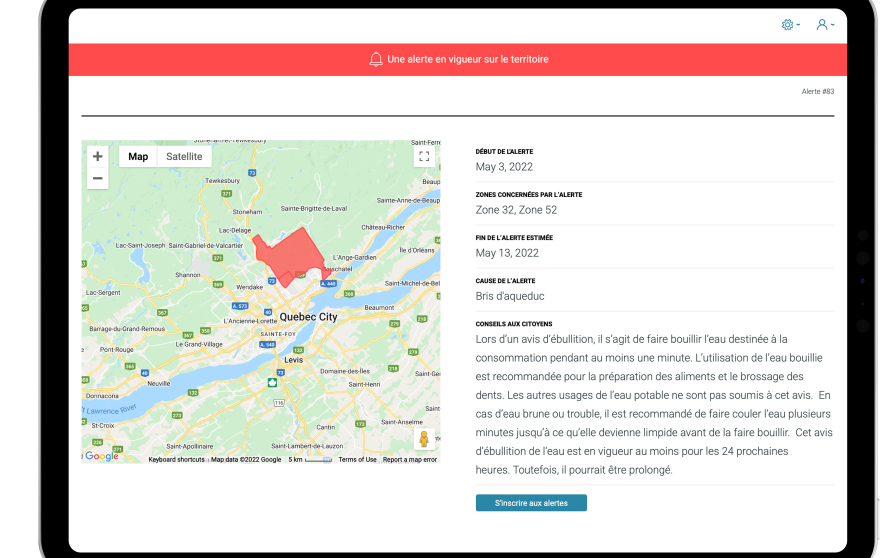This screenshot has height=558, width=893.
Task: Switch to the Map view tab
Action: point(138,157)
